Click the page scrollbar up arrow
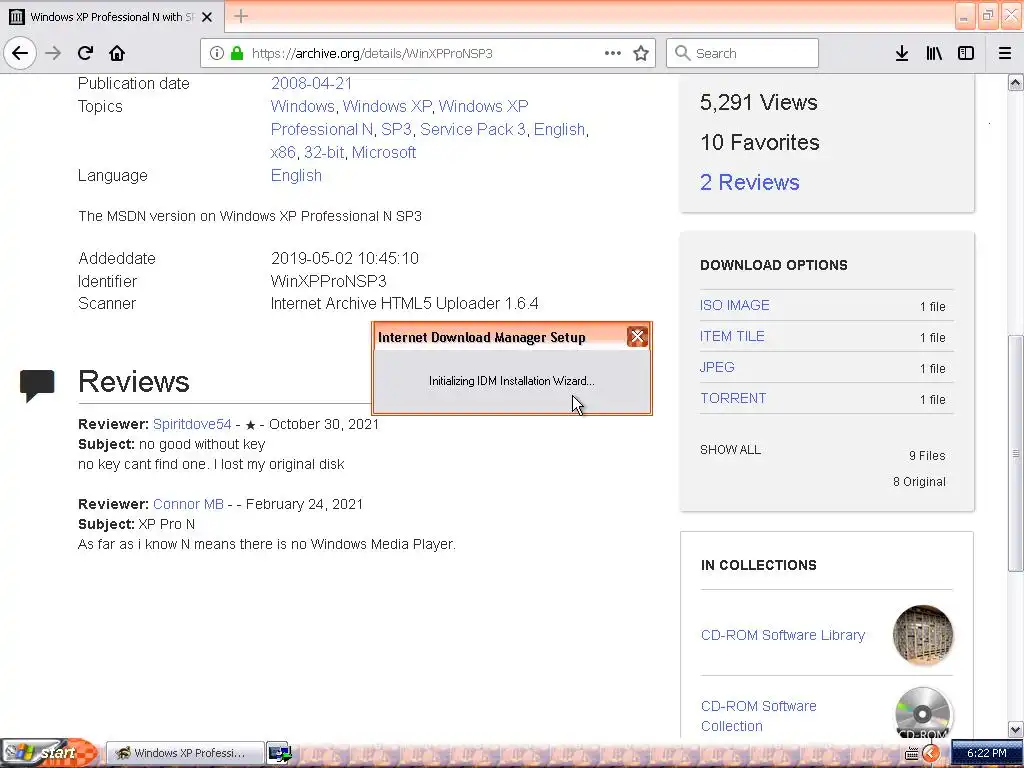 (1016, 82)
